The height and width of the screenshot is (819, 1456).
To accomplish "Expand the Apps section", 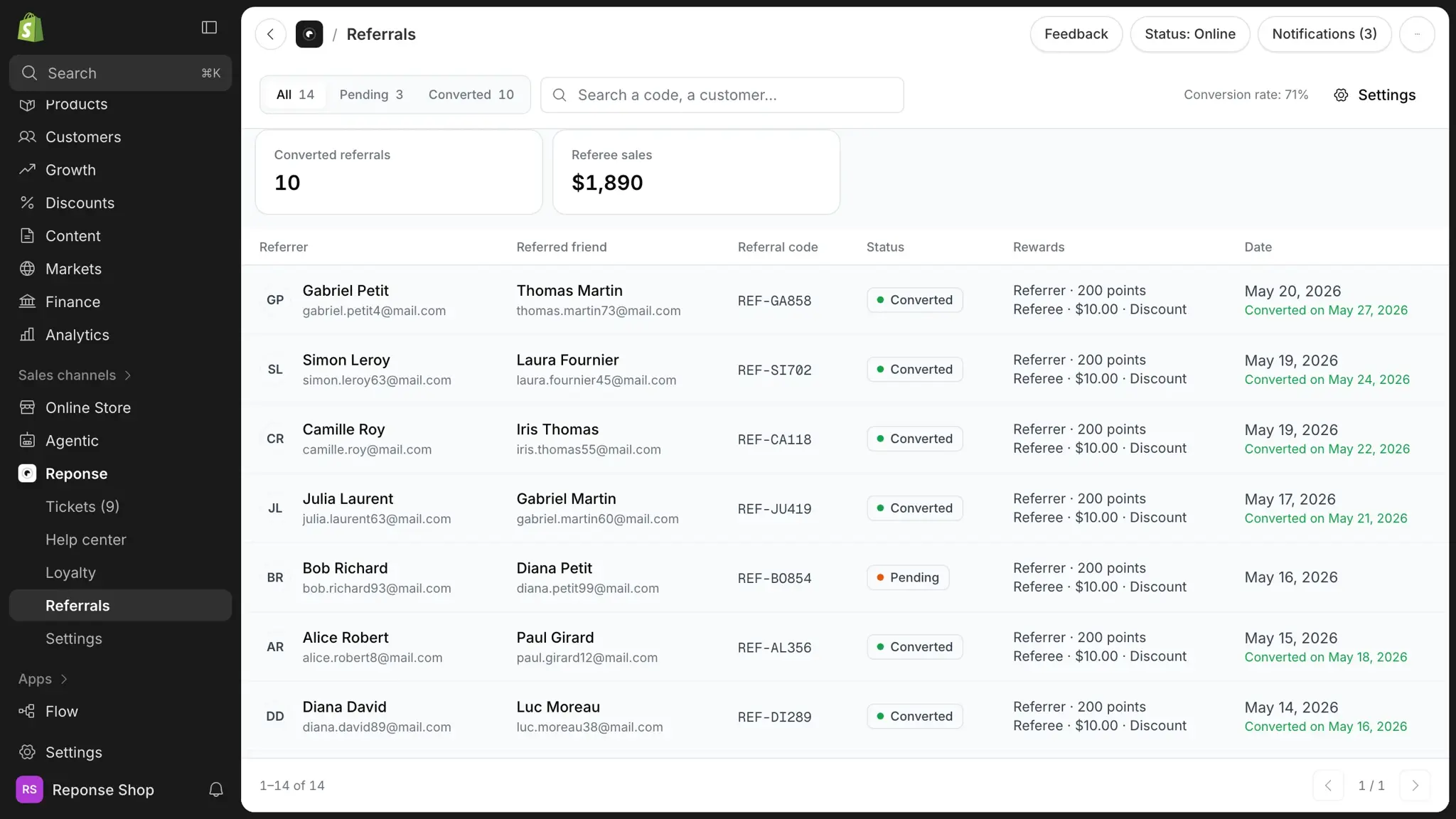I will [x=43, y=679].
